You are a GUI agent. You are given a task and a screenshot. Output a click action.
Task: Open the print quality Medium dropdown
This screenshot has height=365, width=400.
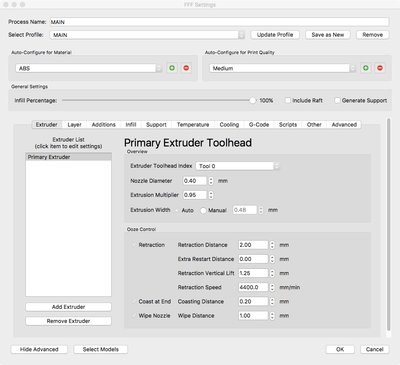click(283, 68)
